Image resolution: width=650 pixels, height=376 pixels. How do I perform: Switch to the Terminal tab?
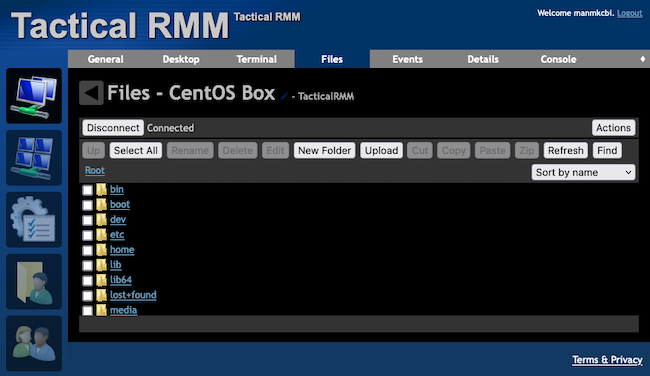click(x=257, y=59)
